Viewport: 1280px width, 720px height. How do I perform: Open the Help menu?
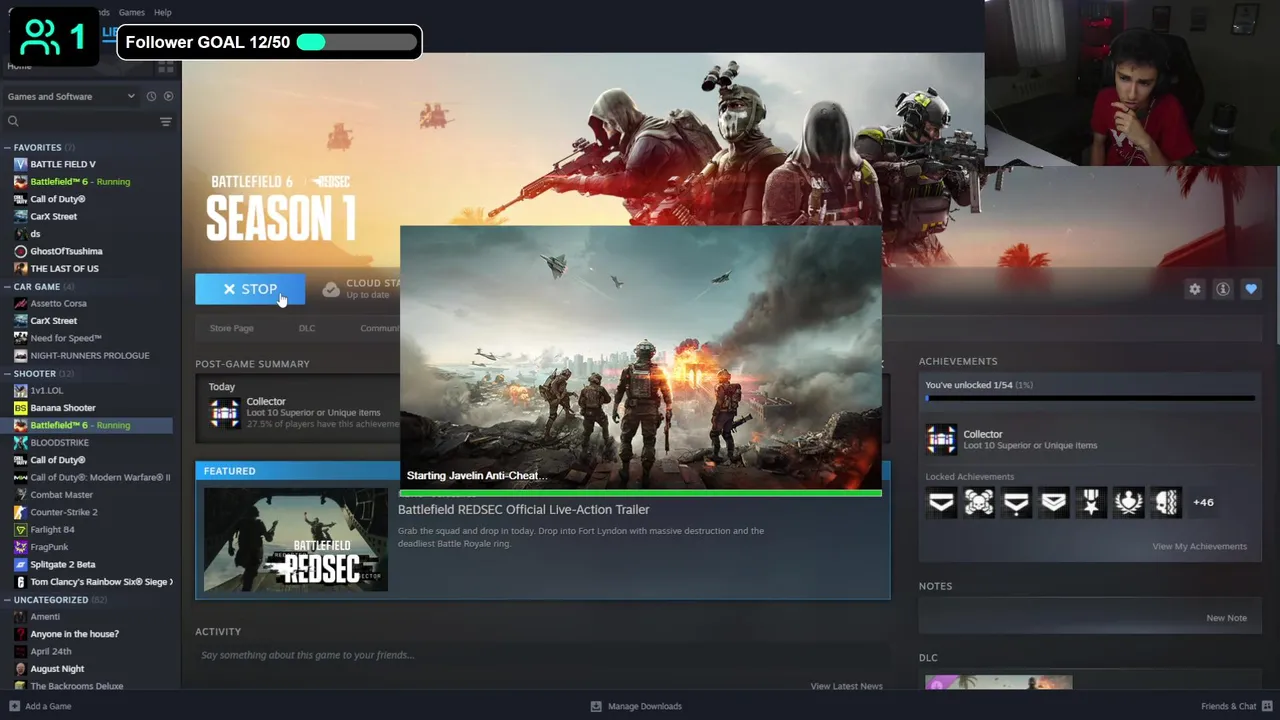pos(163,12)
